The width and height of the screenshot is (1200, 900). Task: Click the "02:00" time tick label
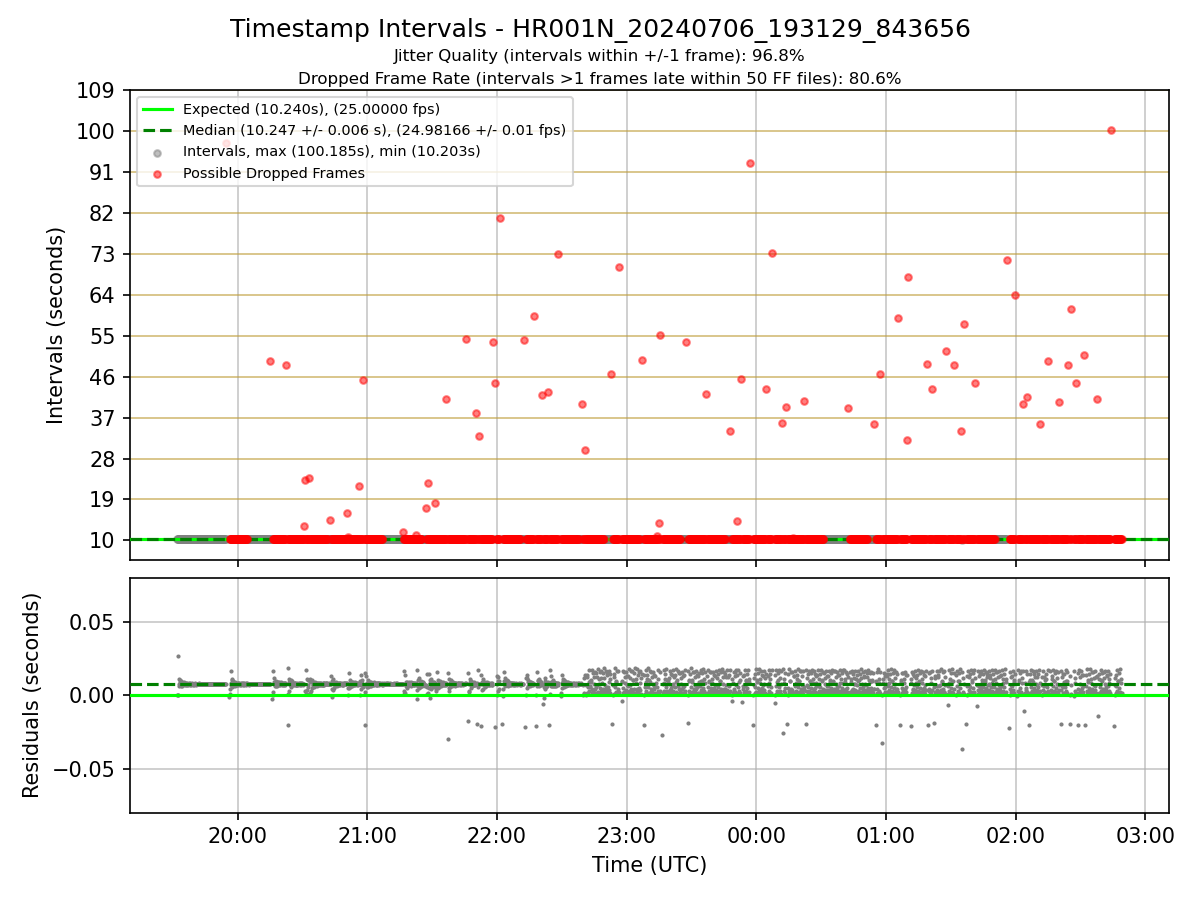tap(1016, 836)
